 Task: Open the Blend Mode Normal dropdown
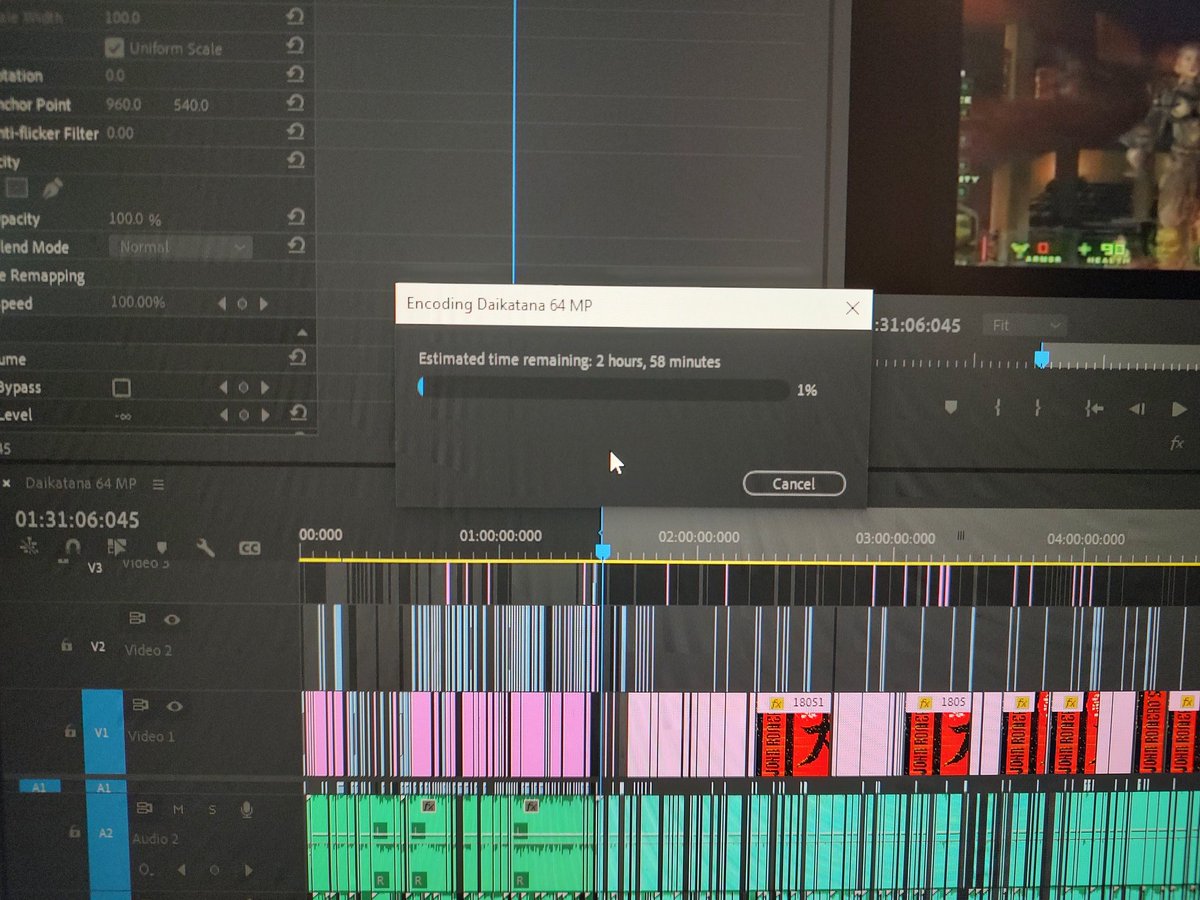pos(181,246)
